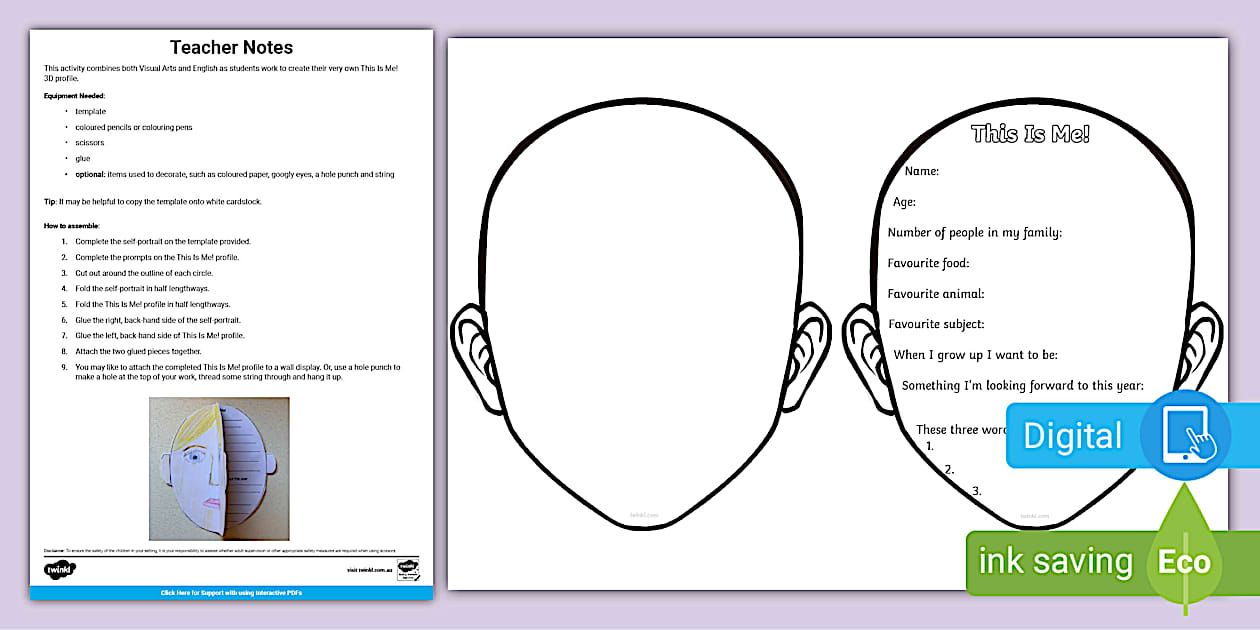Screen dimensions: 1260x630
Task: Select the Favourite animal: prompt line
Action: point(936,294)
